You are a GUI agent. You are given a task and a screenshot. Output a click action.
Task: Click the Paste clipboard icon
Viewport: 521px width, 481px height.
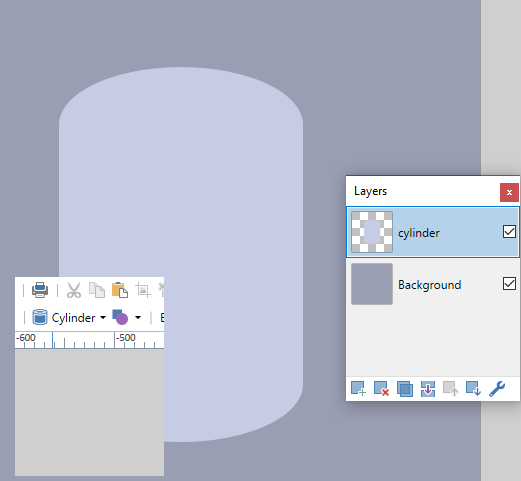[x=120, y=290]
